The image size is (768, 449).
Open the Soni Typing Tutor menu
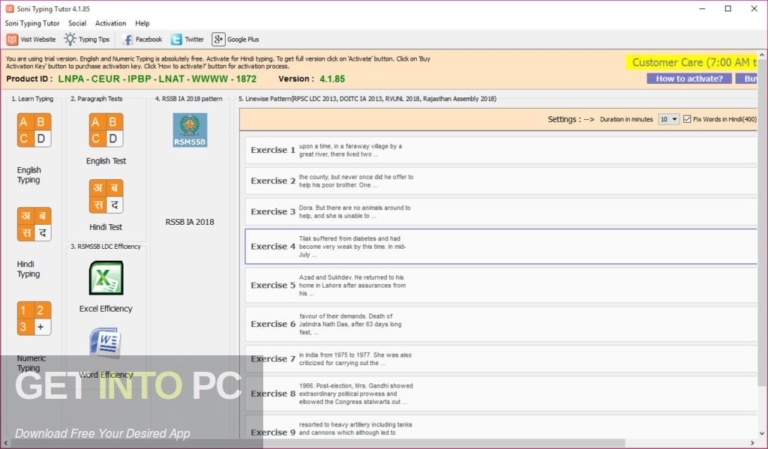[x=32, y=23]
